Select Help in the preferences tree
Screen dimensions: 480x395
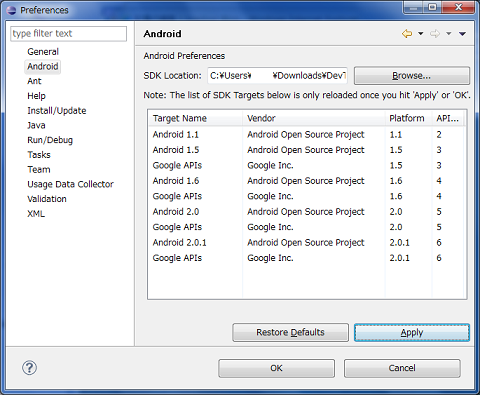[36, 96]
